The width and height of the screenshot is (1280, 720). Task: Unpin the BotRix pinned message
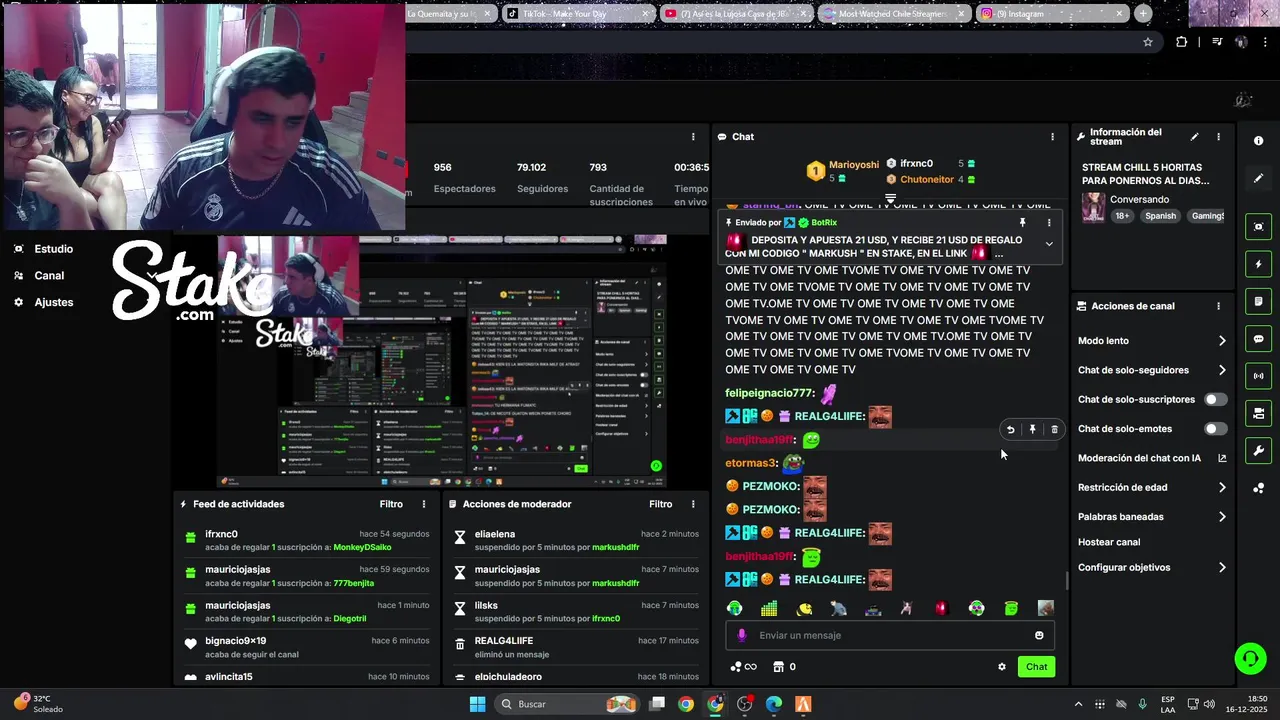1022,223
